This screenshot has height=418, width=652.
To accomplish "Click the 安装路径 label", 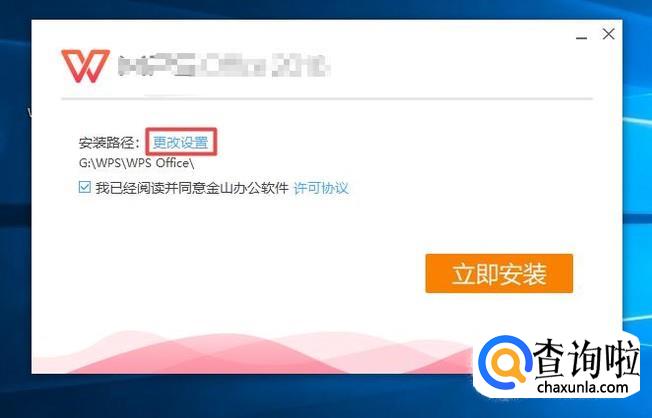I will [x=109, y=143].
